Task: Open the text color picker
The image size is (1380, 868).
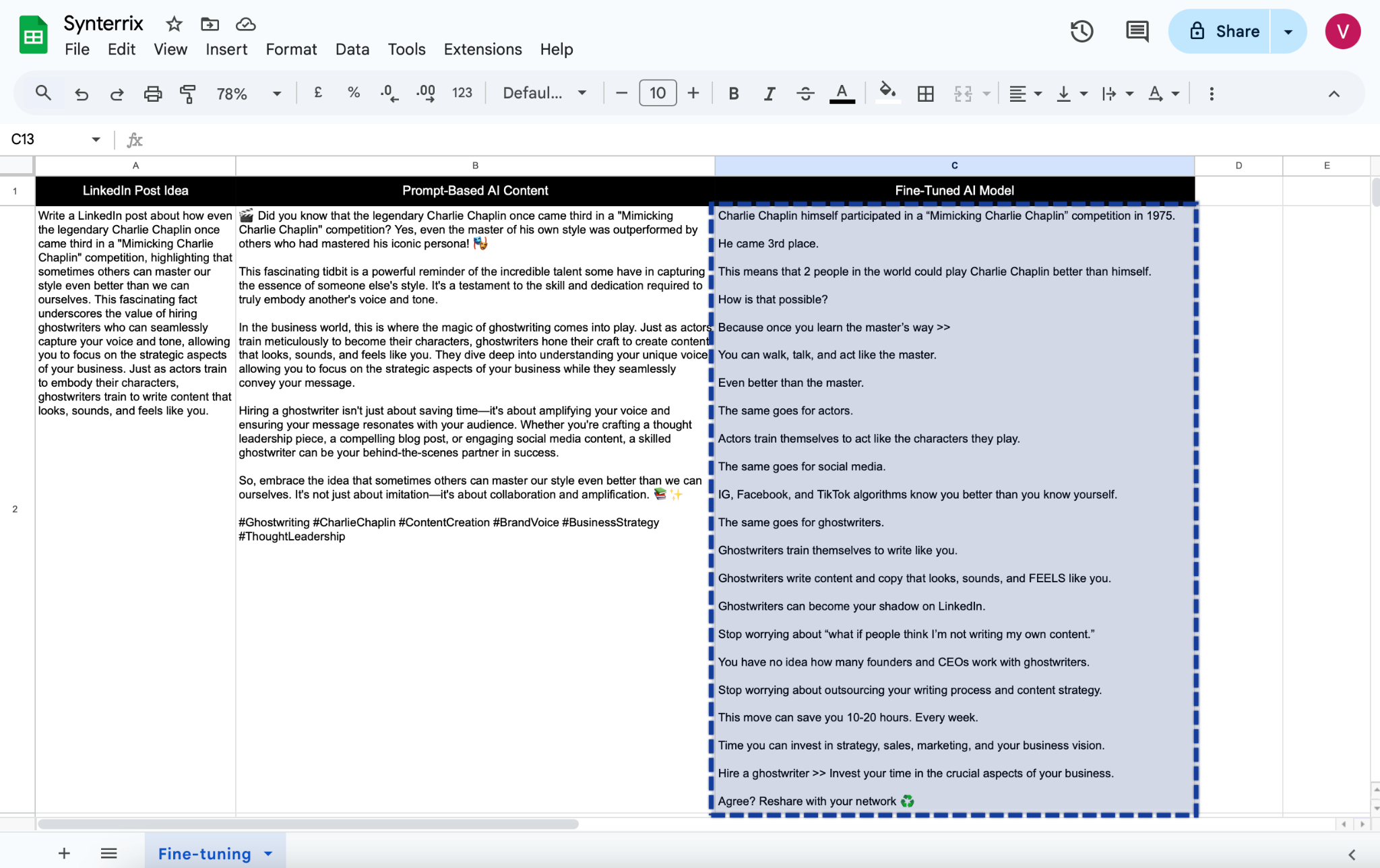Action: 842,94
